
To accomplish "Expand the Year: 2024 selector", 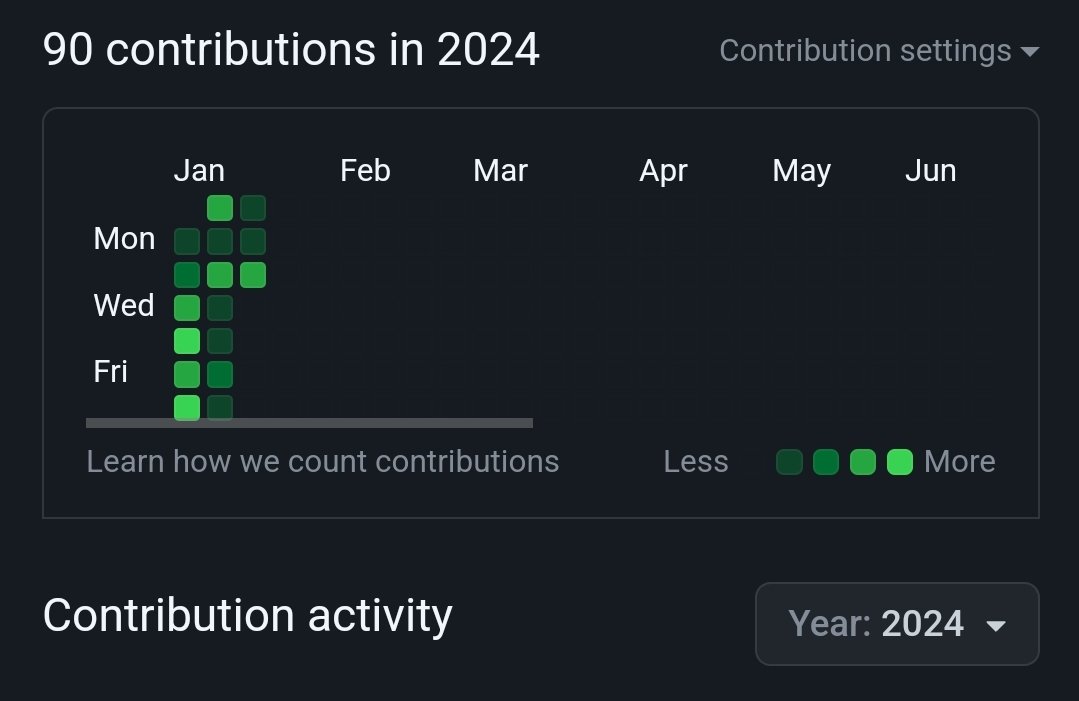I will pyautogui.click(x=897, y=624).
